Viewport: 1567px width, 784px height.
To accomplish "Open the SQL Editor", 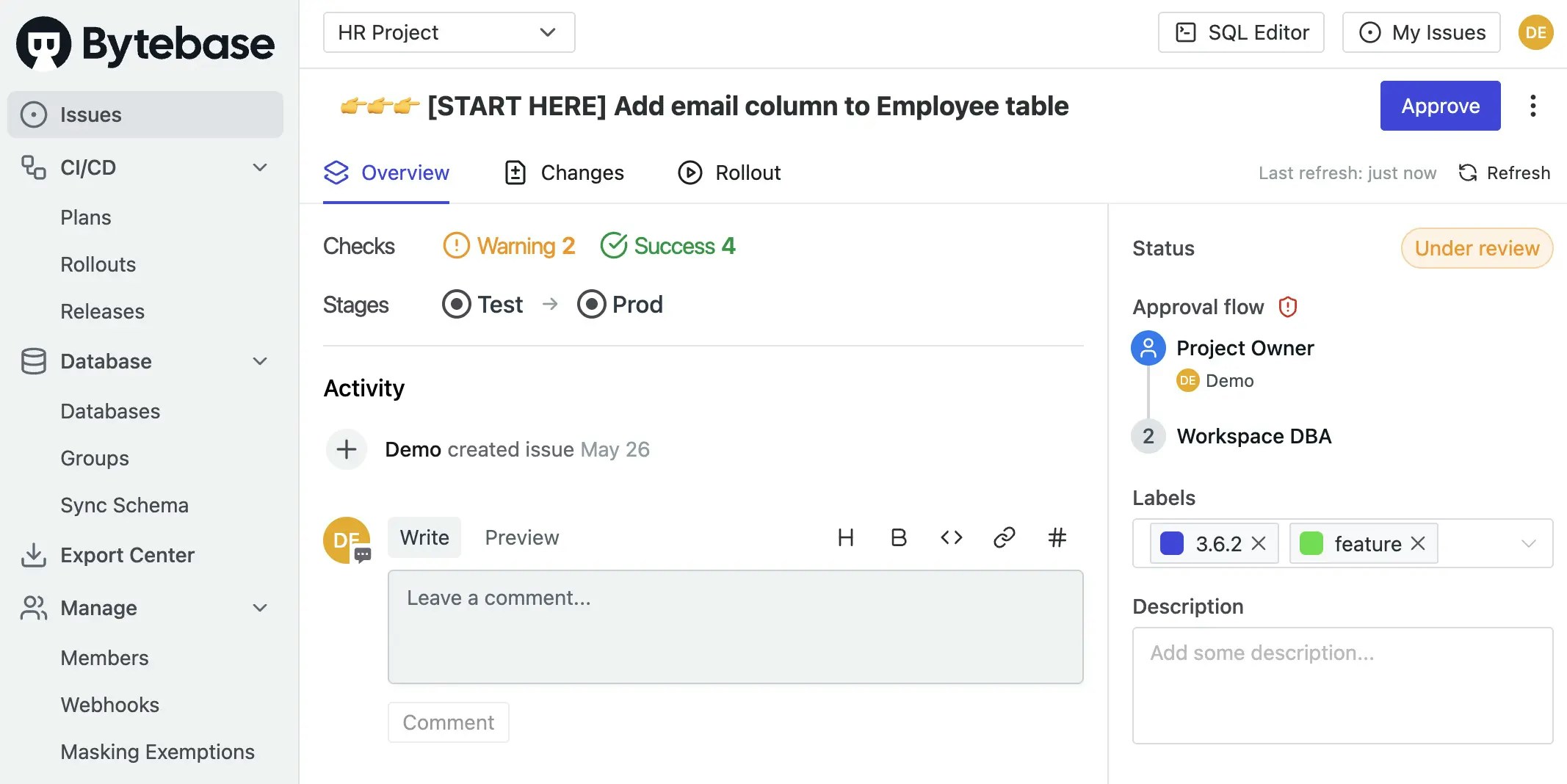I will [1241, 32].
